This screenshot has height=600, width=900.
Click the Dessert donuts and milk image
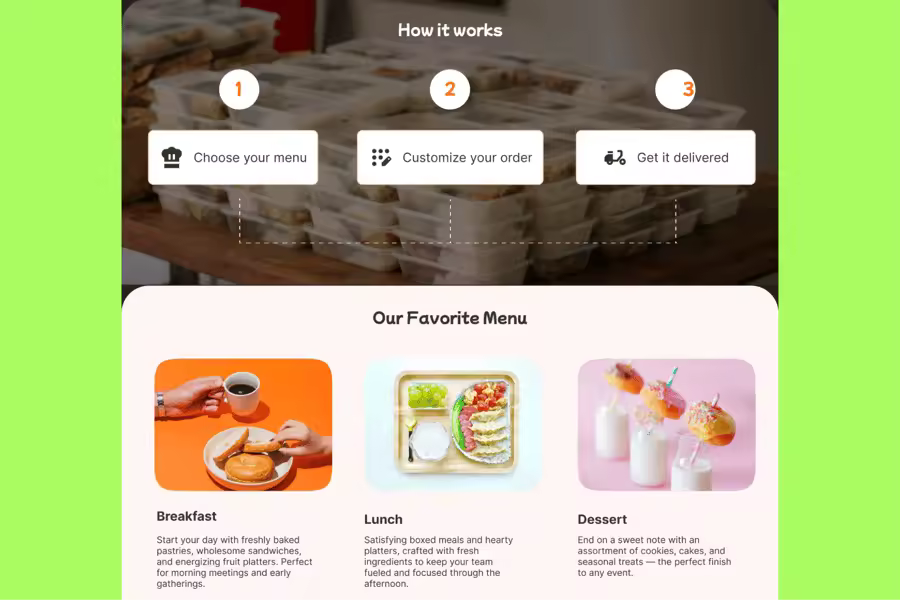pos(666,425)
